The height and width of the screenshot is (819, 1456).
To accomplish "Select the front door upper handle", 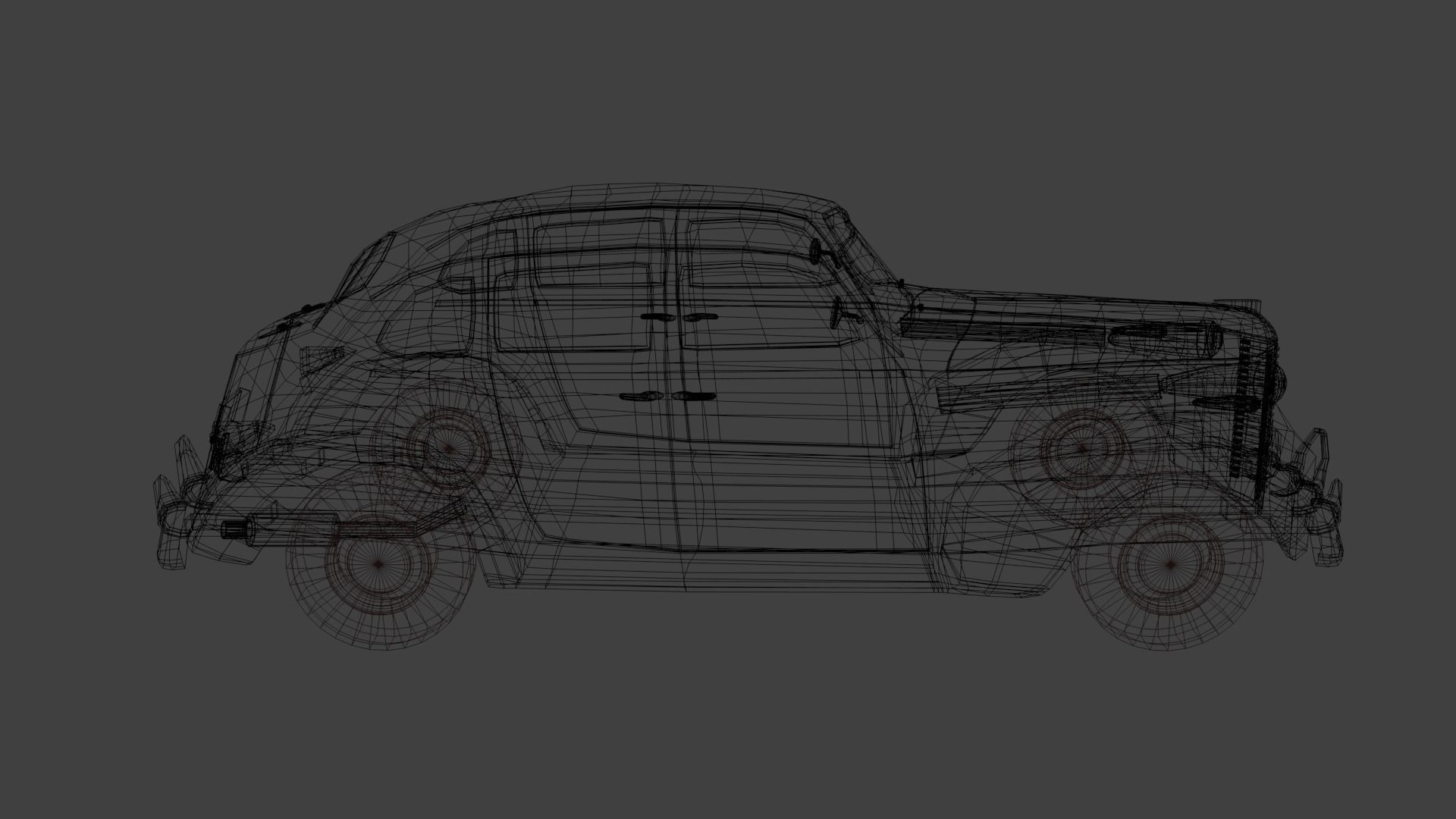I will (698, 317).
